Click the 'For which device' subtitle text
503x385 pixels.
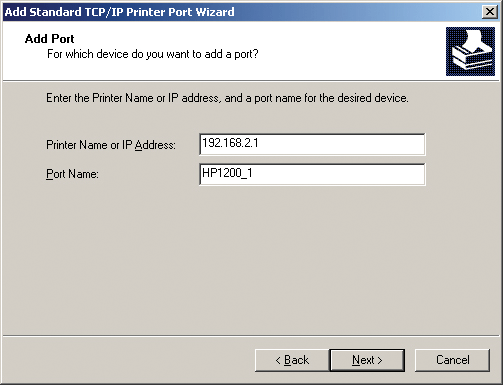(153, 54)
